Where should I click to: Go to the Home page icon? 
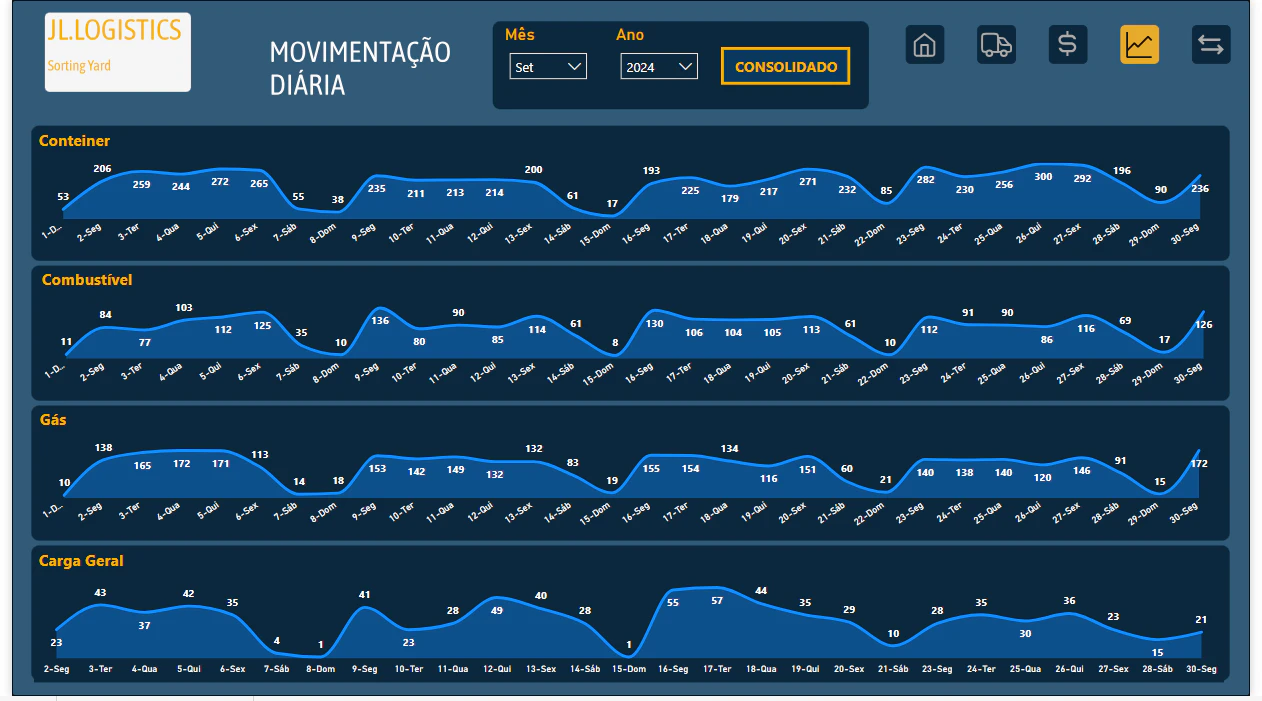(x=925, y=45)
